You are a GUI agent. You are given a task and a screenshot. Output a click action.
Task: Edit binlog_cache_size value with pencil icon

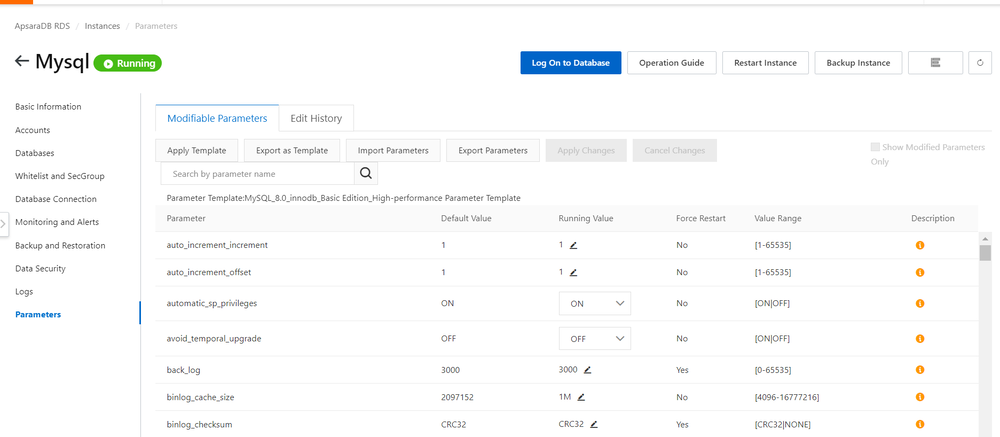[581, 397]
